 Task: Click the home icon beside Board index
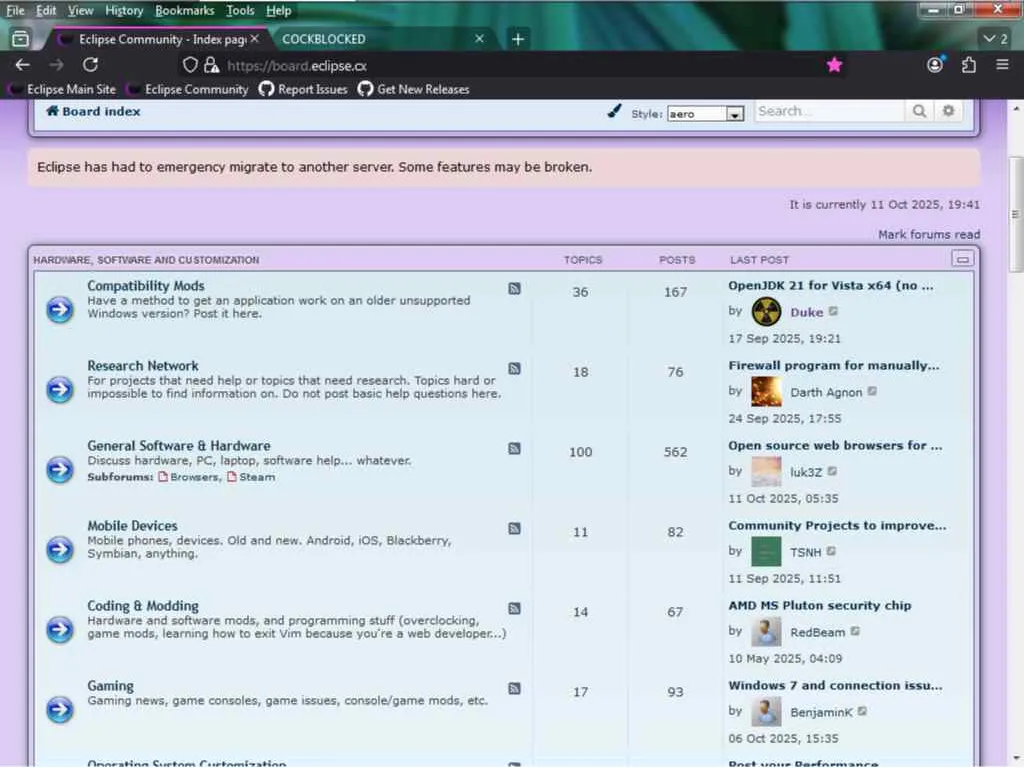(x=52, y=111)
